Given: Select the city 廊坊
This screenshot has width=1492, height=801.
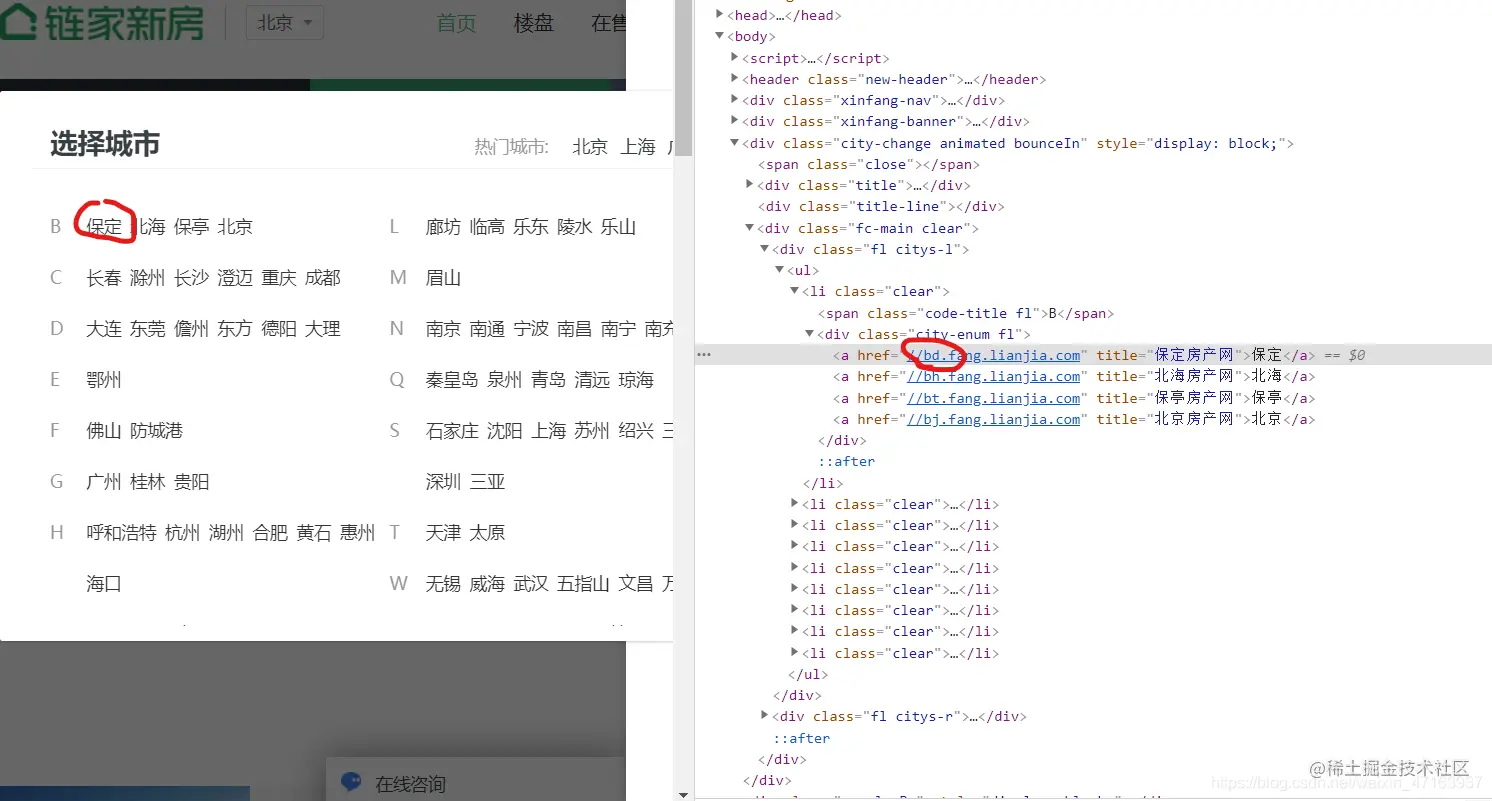Looking at the screenshot, I should 443,227.
